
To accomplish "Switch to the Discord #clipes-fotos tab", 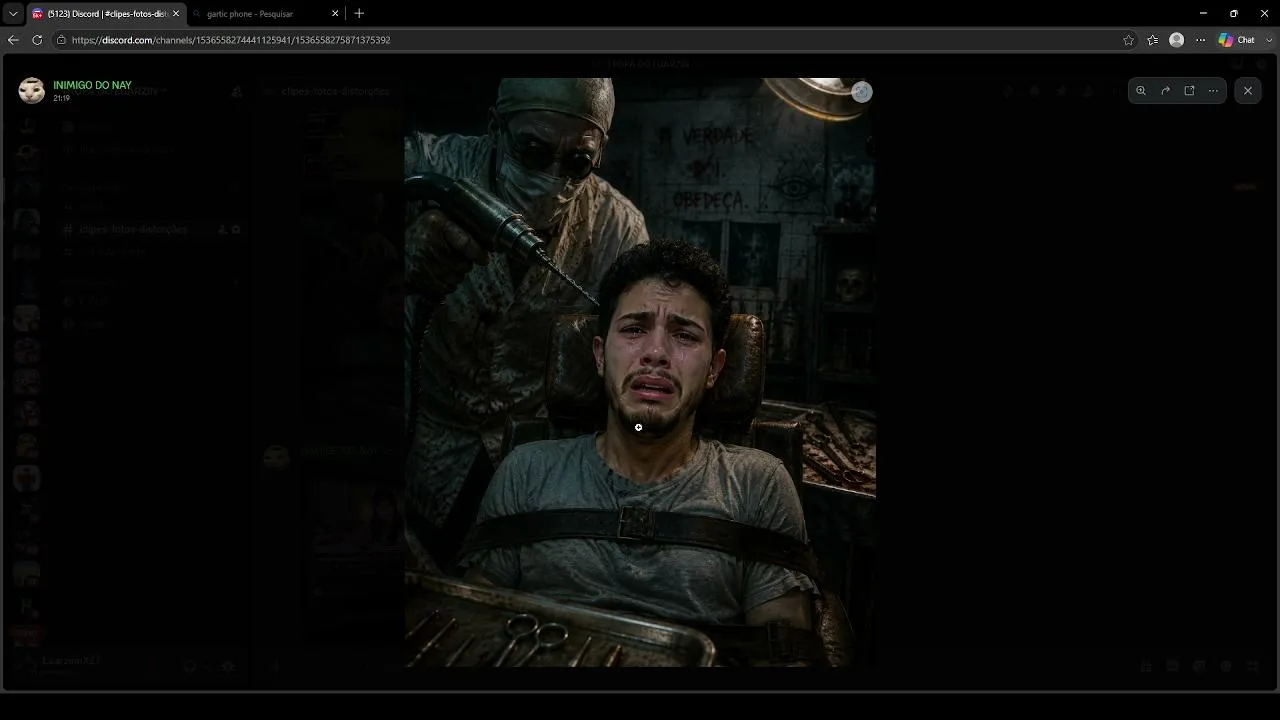I will pyautogui.click(x=105, y=13).
